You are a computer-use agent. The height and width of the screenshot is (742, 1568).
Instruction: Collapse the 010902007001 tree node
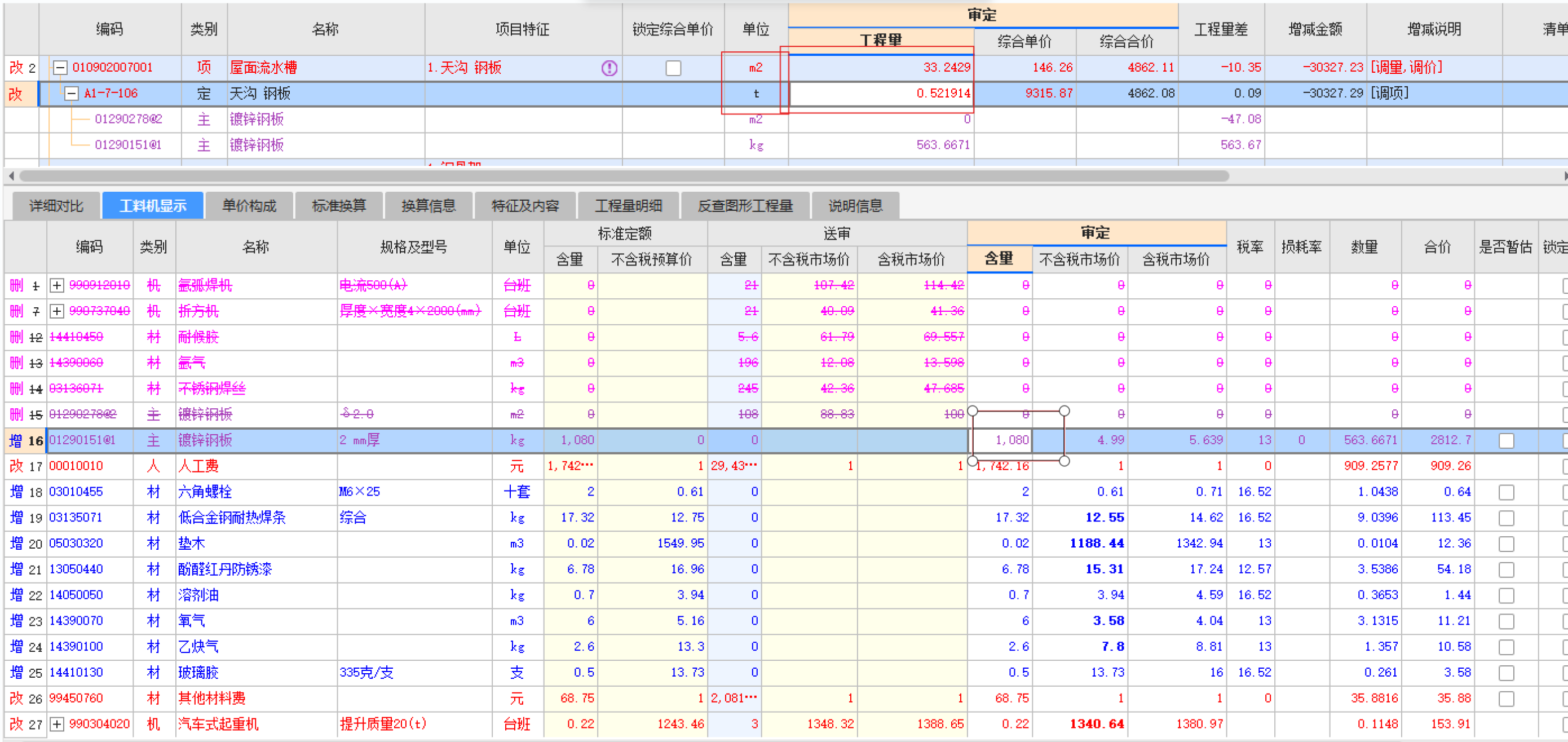[60, 68]
